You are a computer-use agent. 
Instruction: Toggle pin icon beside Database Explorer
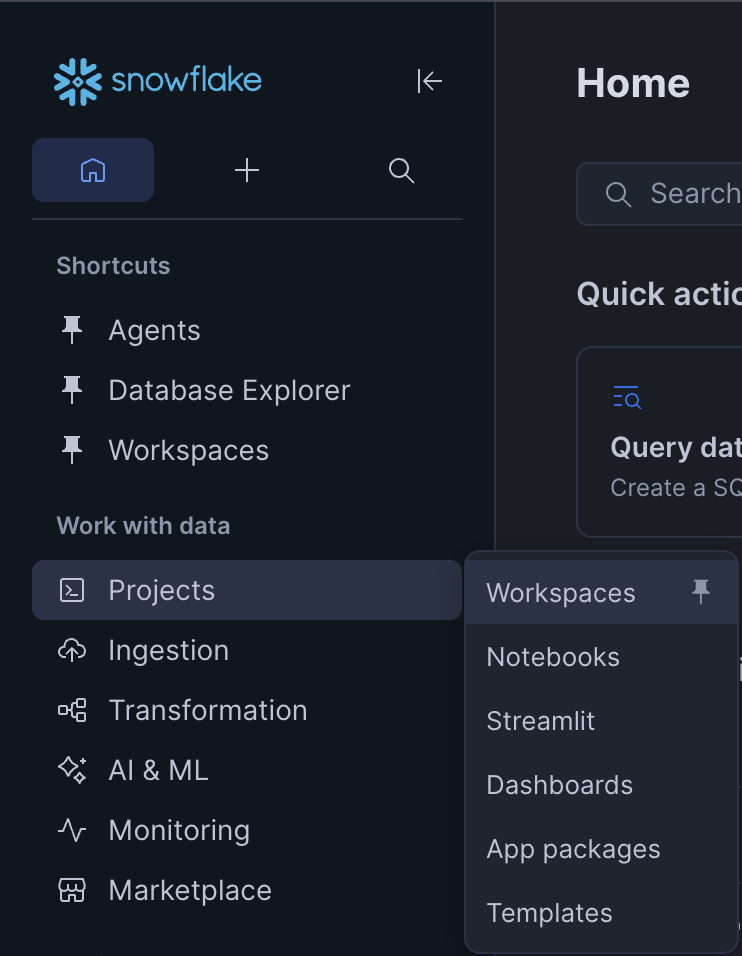(x=72, y=390)
